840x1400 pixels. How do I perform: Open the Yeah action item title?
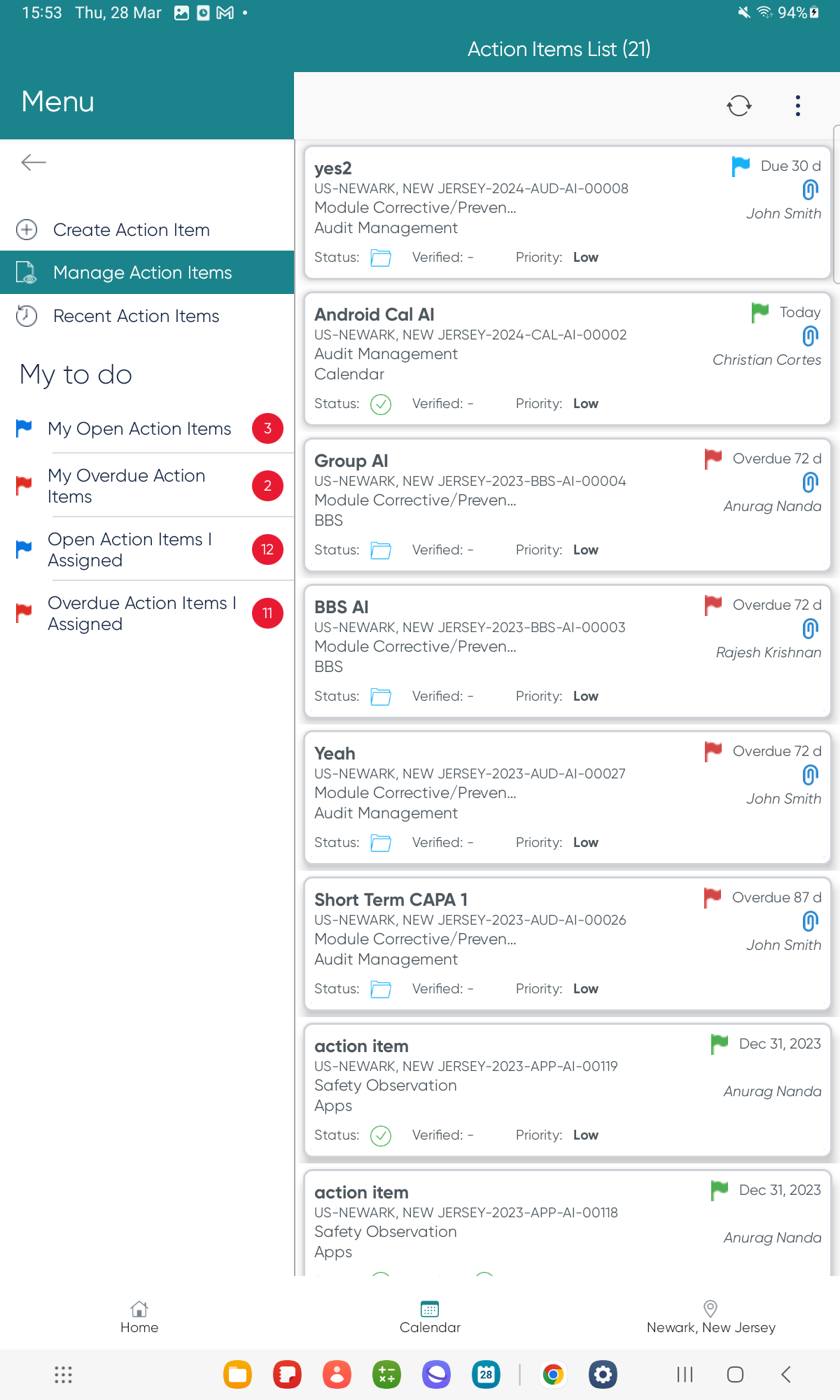(335, 753)
